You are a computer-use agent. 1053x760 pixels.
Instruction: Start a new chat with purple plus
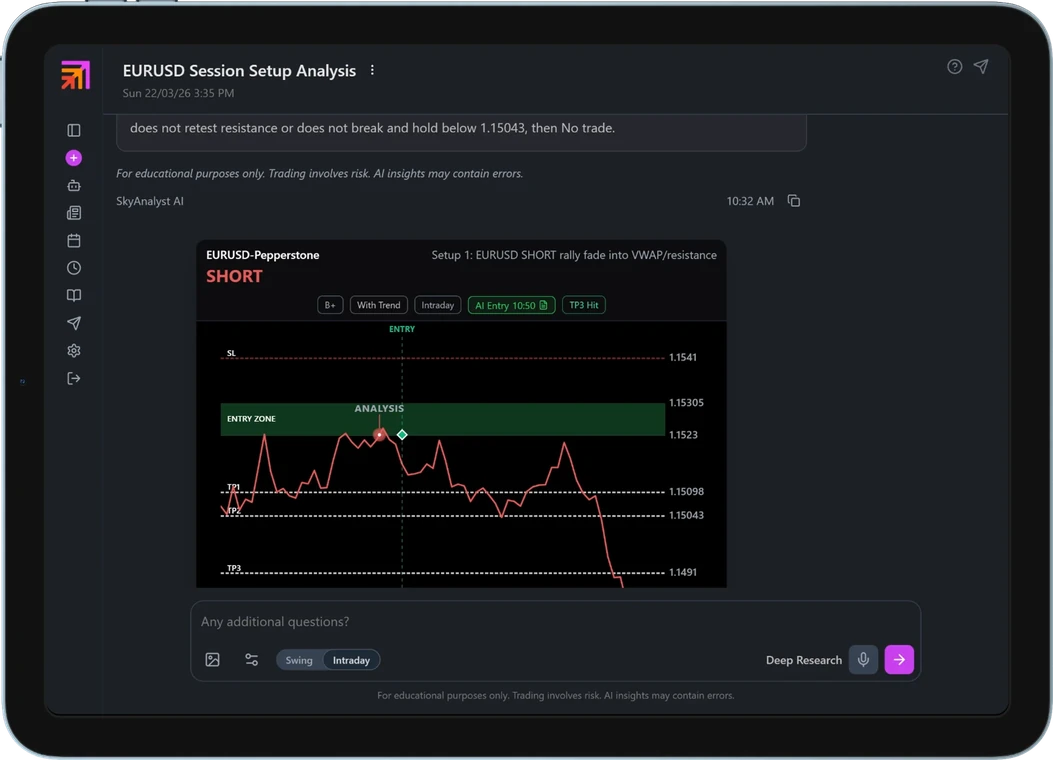click(x=74, y=158)
